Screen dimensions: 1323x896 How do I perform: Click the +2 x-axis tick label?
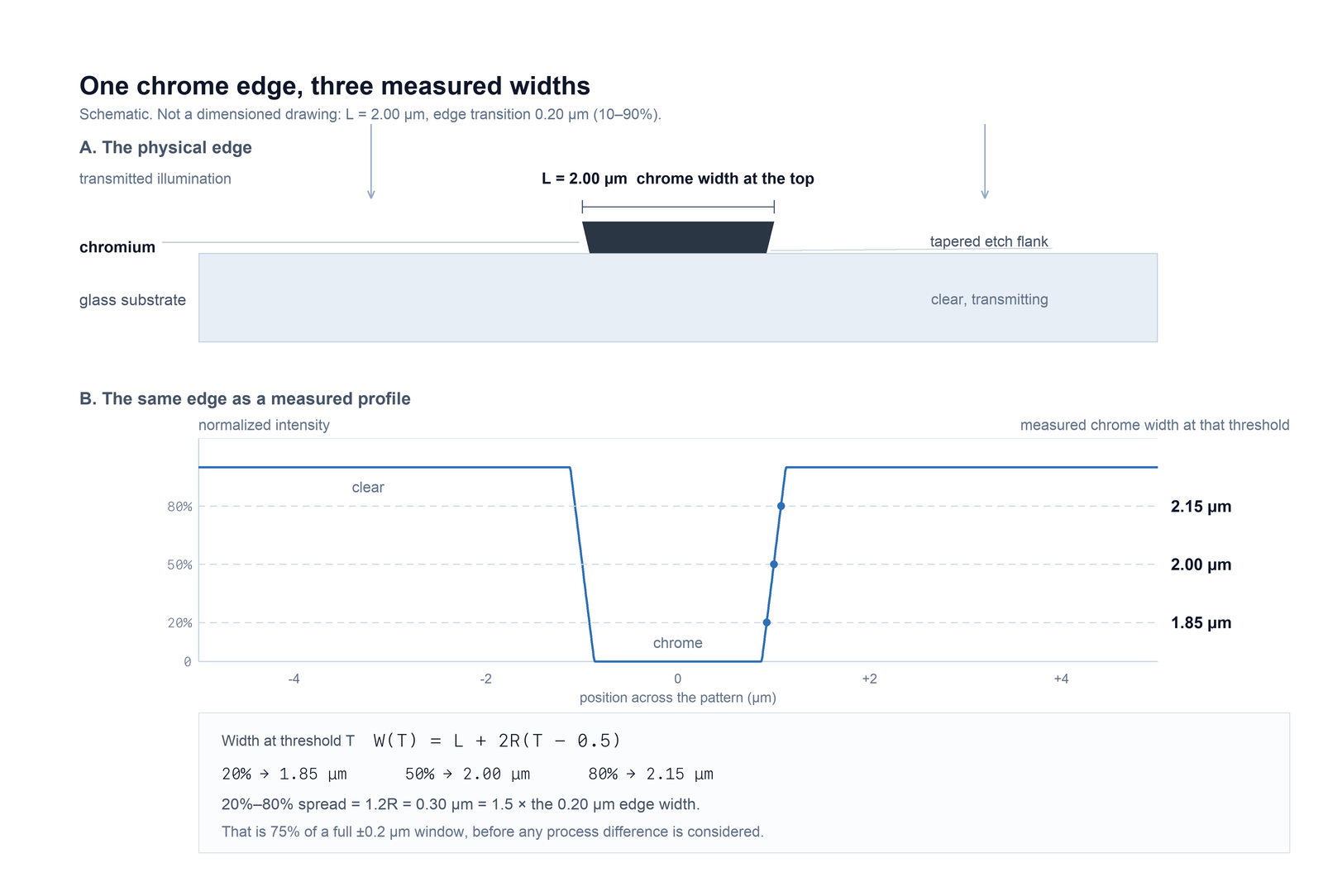[869, 679]
